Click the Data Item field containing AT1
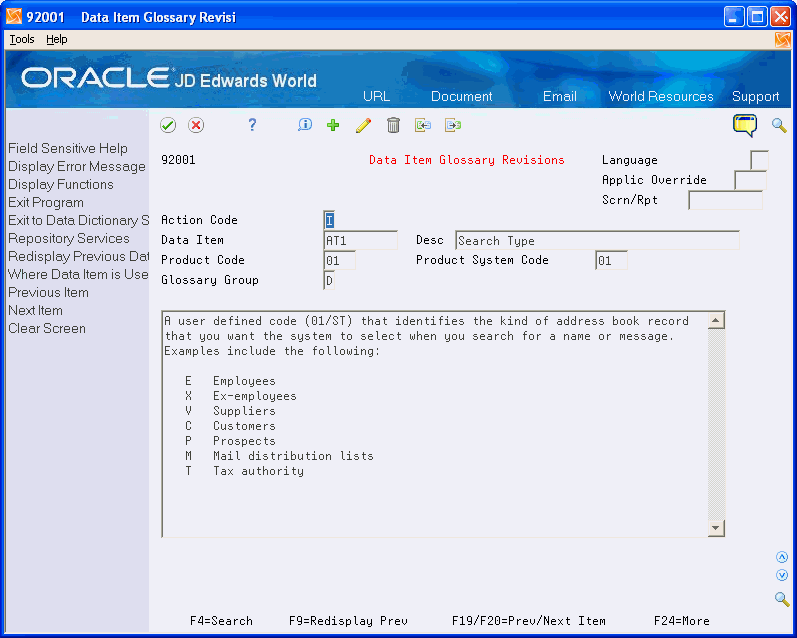The height and width of the screenshot is (638, 797). pyautogui.click(x=360, y=240)
